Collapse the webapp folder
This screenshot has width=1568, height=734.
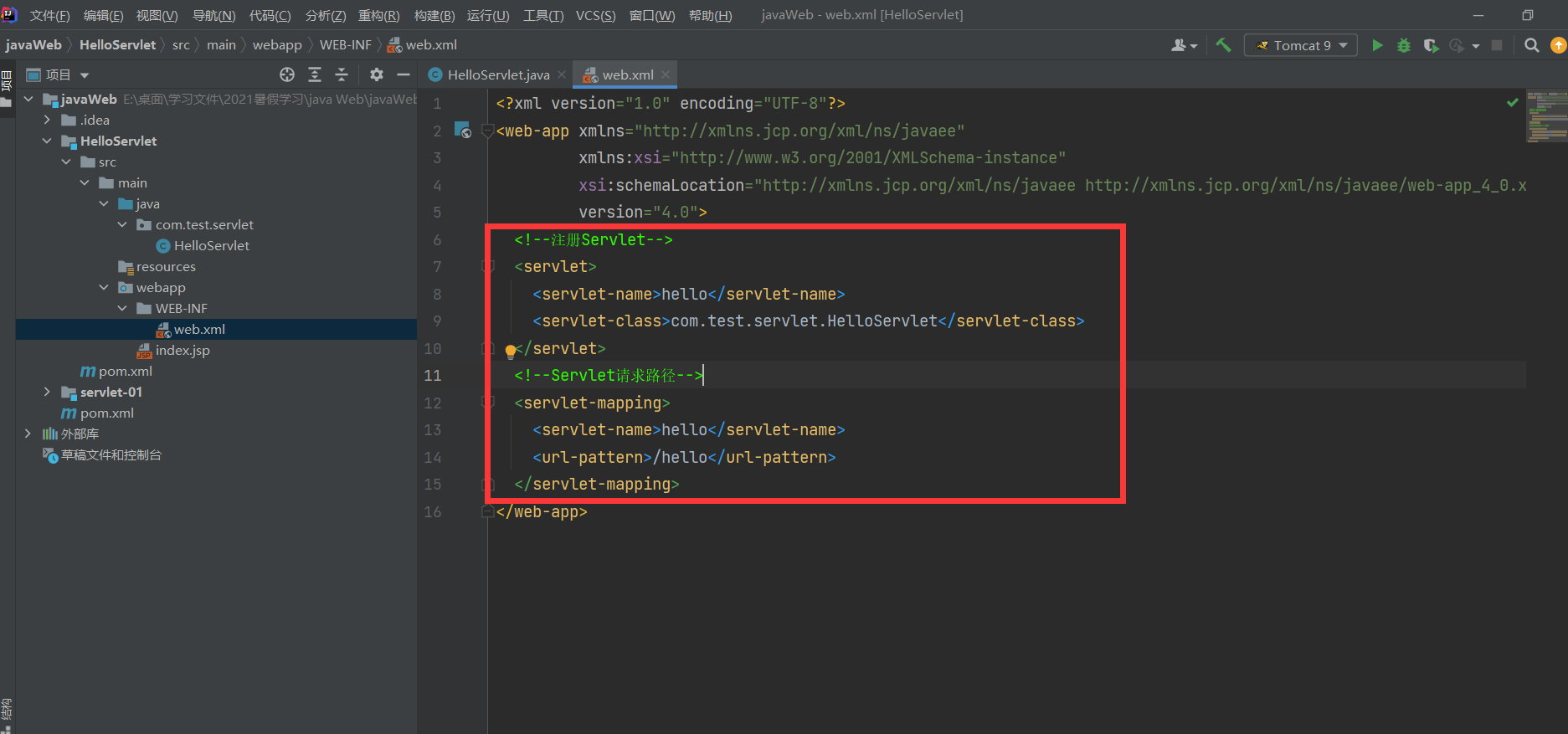[x=104, y=287]
